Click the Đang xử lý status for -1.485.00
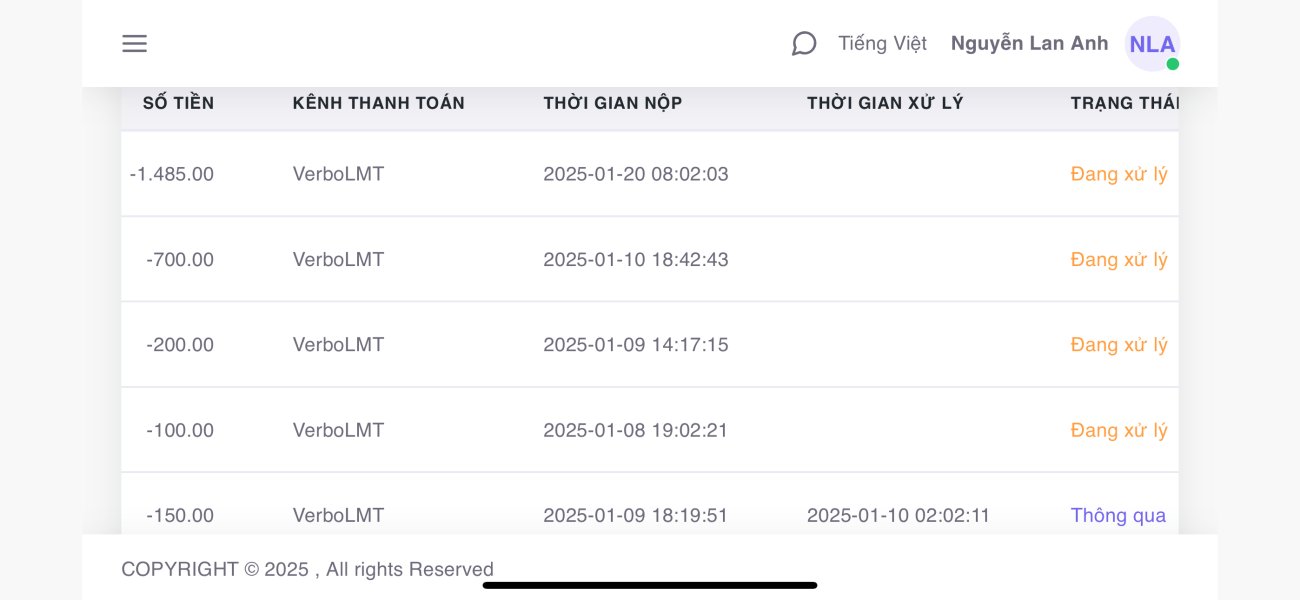 [1118, 174]
